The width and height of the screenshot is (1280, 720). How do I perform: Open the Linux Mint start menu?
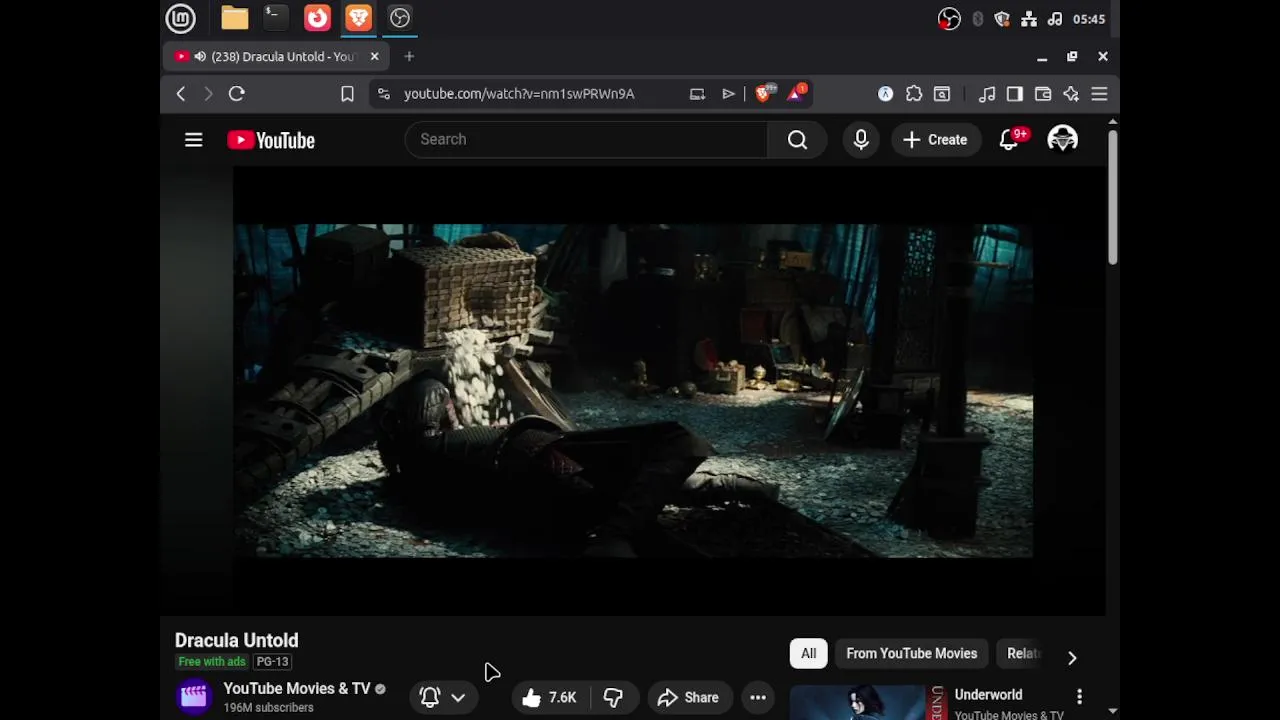[181, 18]
